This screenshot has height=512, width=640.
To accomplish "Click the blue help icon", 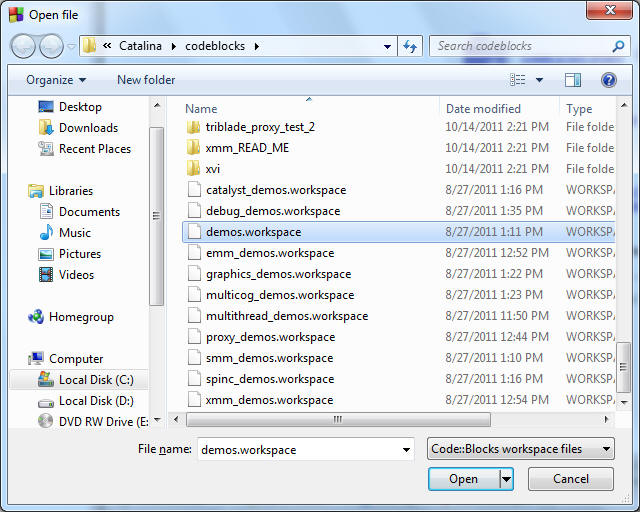I will click(609, 80).
